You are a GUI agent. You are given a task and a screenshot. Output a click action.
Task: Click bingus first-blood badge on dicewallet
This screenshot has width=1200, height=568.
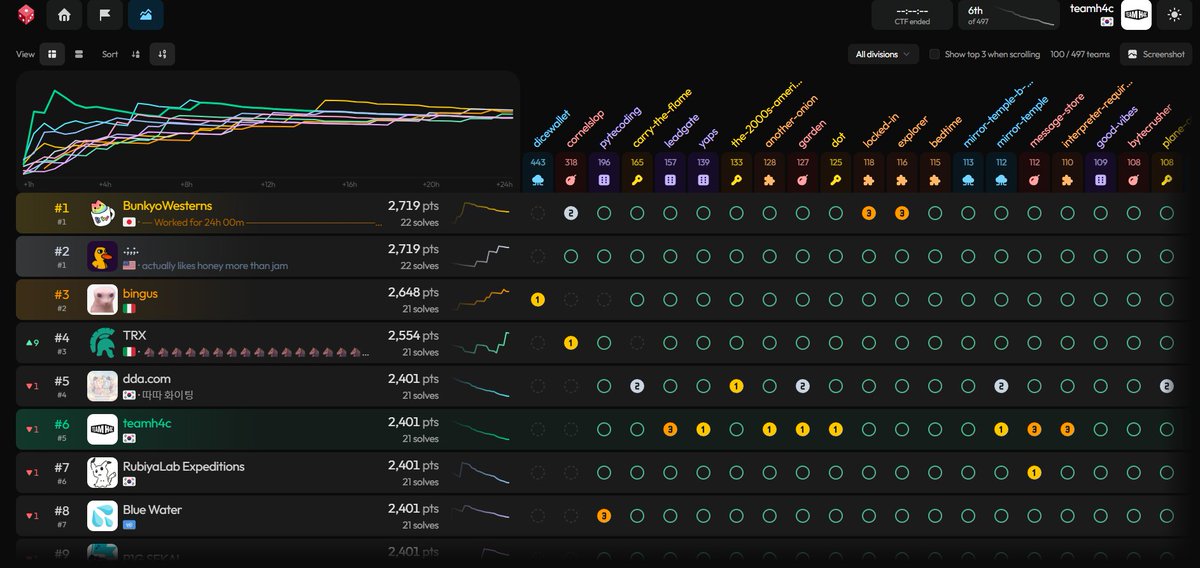pyautogui.click(x=538, y=299)
